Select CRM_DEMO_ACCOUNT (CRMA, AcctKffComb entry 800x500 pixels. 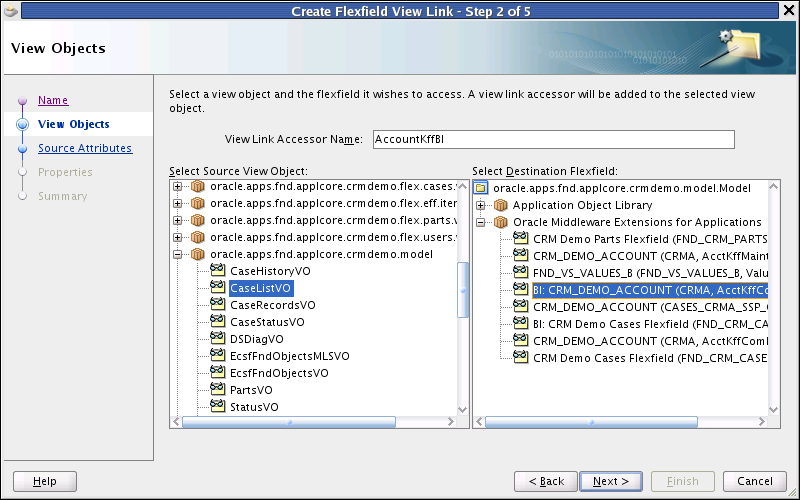pyautogui.click(x=650, y=341)
